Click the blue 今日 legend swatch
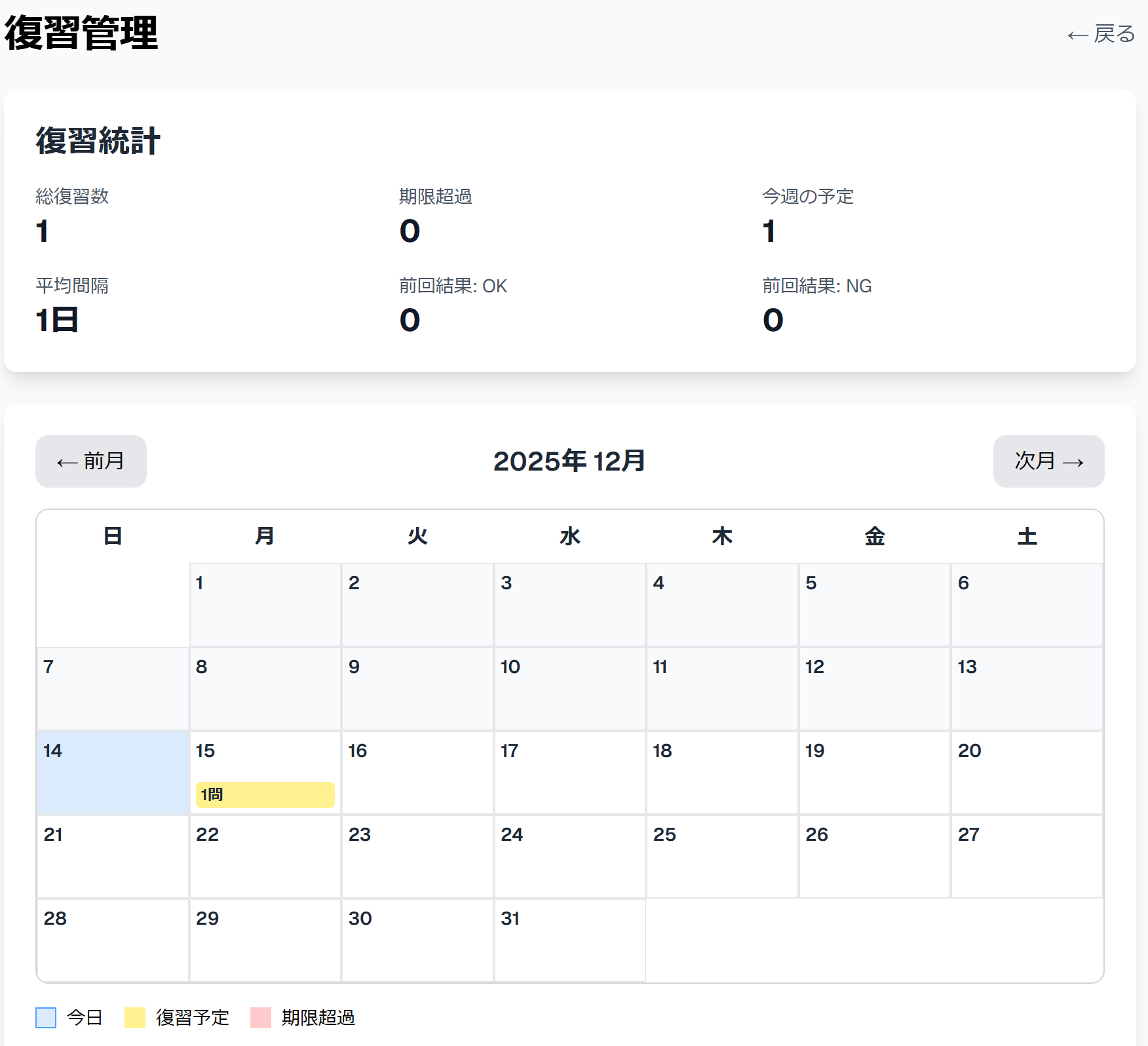Image resolution: width=1148 pixels, height=1046 pixels. pyautogui.click(x=46, y=1018)
